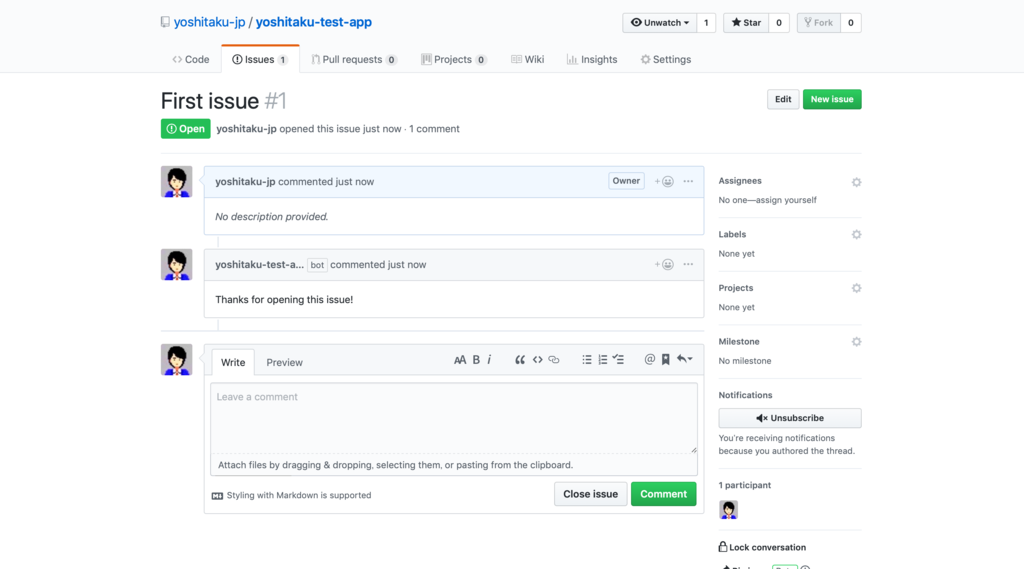Open options menu on yoshitaku-jp's comment
This screenshot has width=1024, height=569.
[688, 182]
